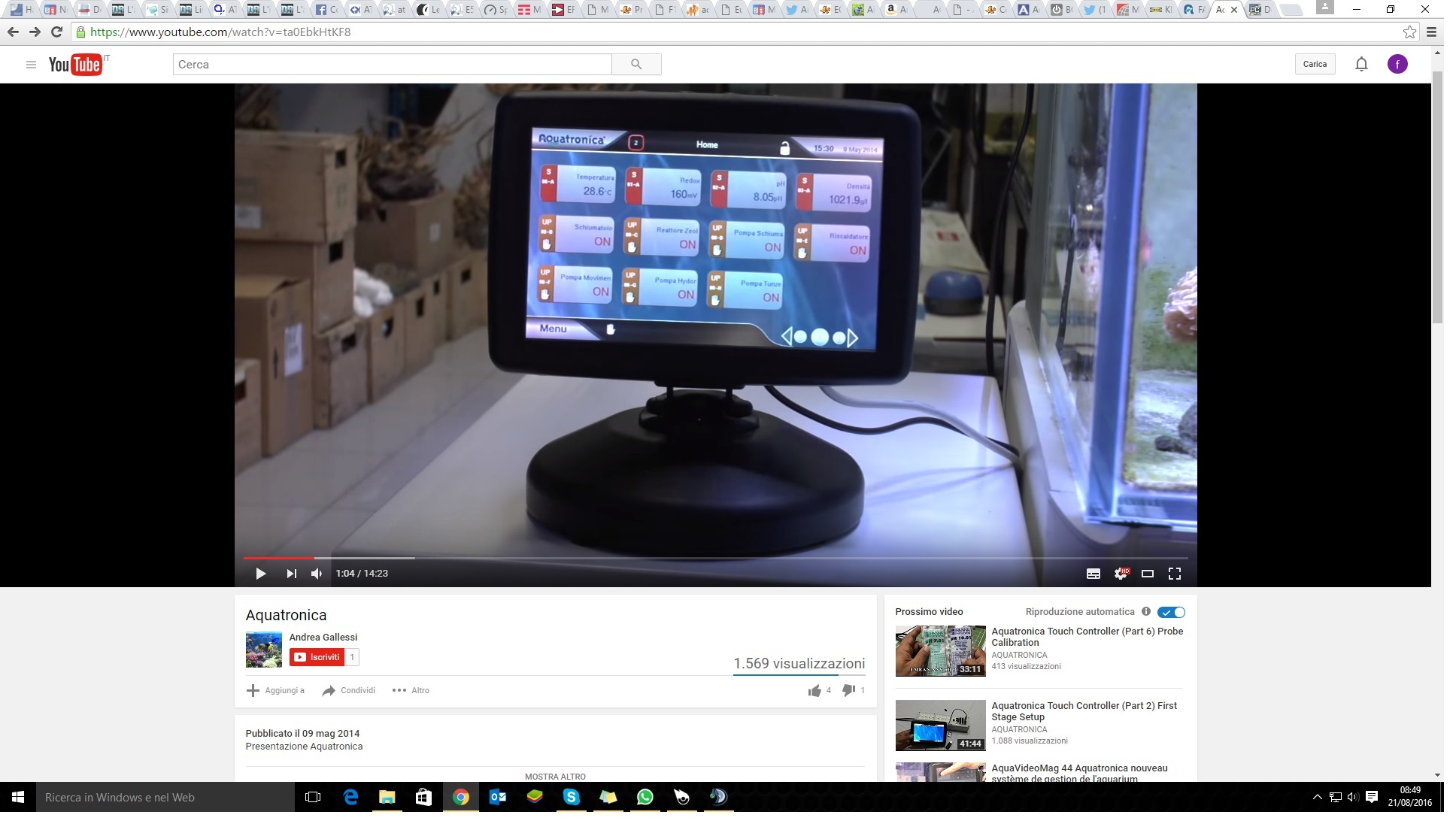Open thumbnail of First Stage Setup video
Image resolution: width=1456 pixels, height=830 pixels.
click(x=940, y=725)
